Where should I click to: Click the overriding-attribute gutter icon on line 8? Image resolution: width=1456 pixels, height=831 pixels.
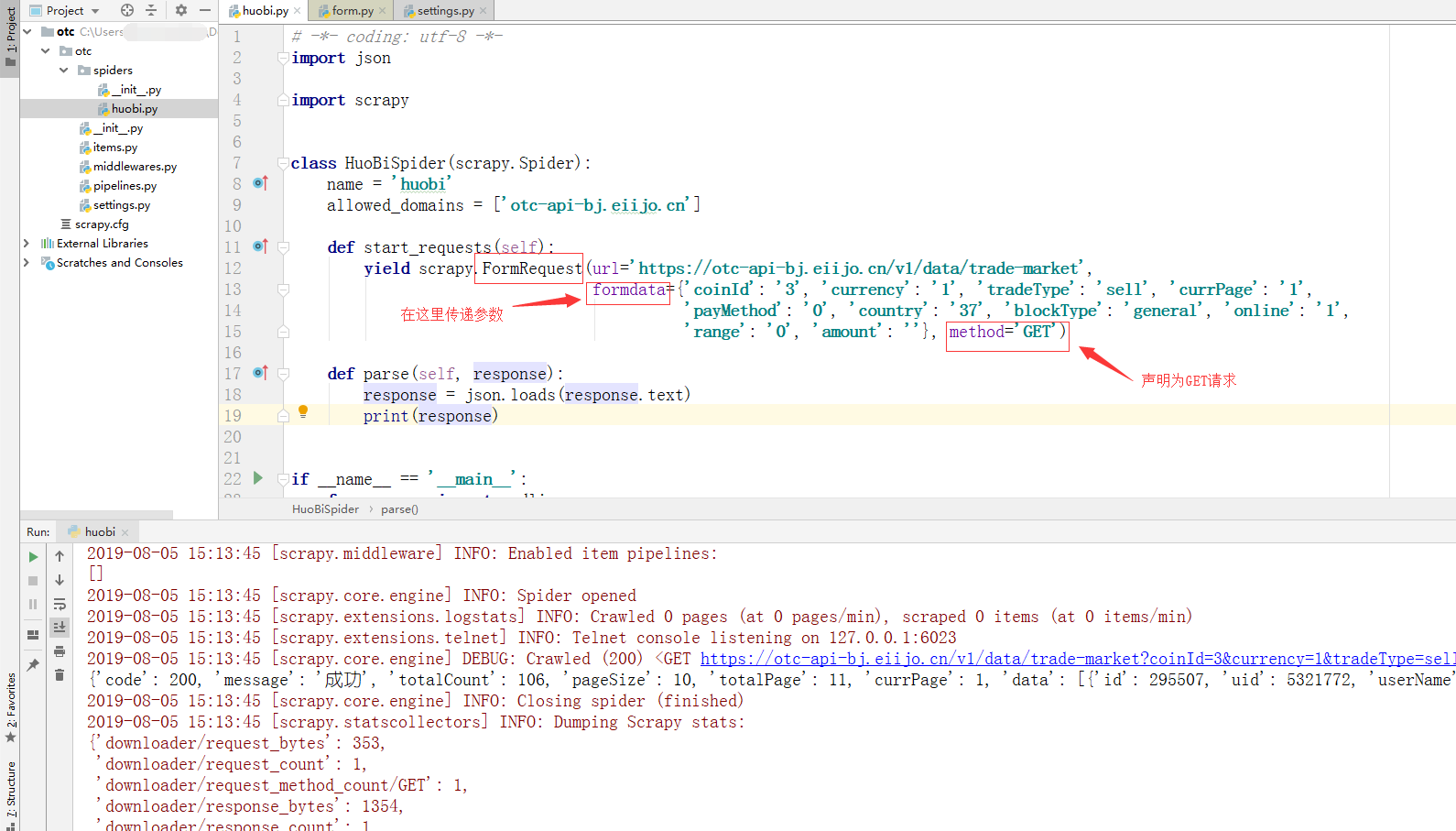[x=260, y=183]
